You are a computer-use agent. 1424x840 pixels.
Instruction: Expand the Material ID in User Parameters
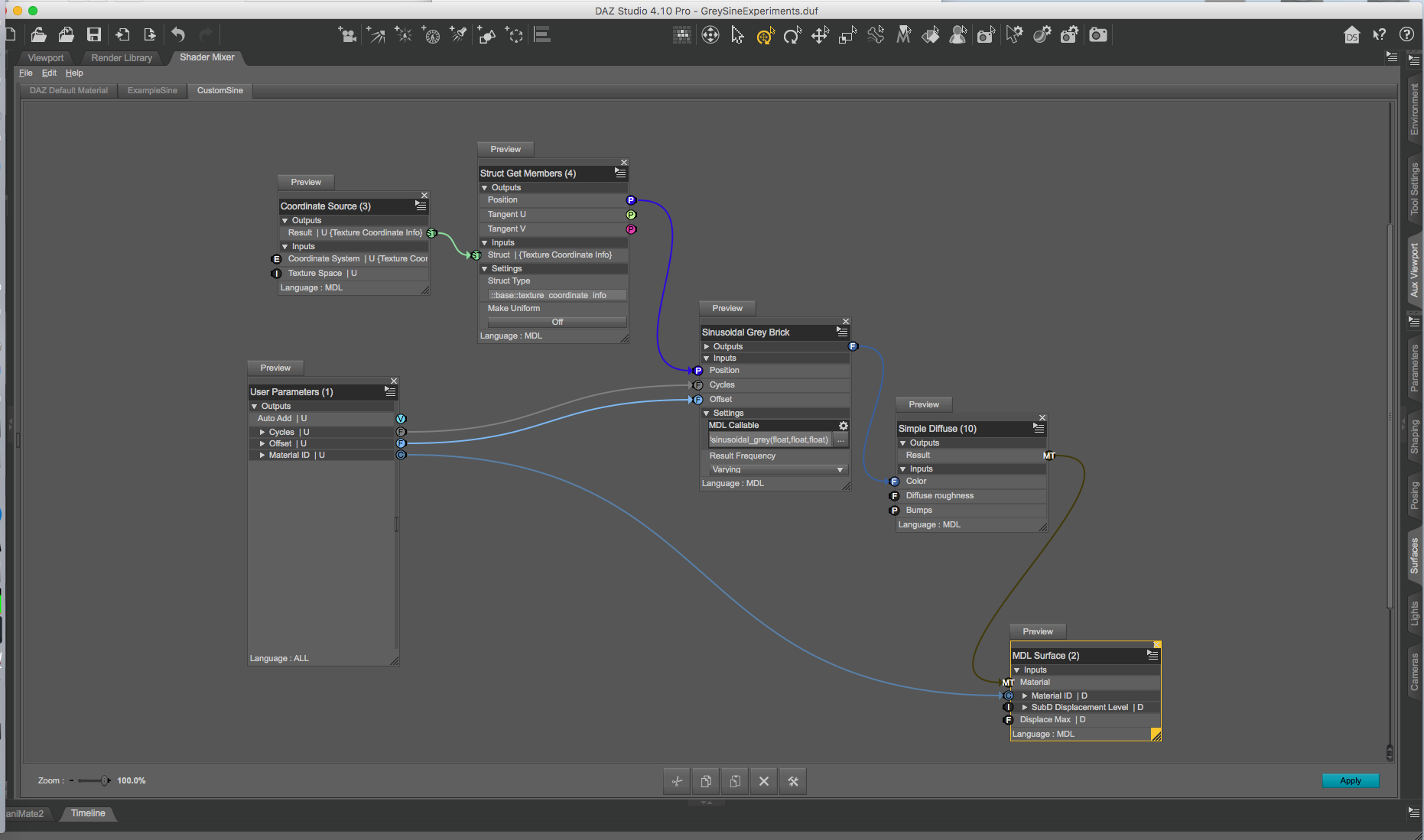click(262, 455)
